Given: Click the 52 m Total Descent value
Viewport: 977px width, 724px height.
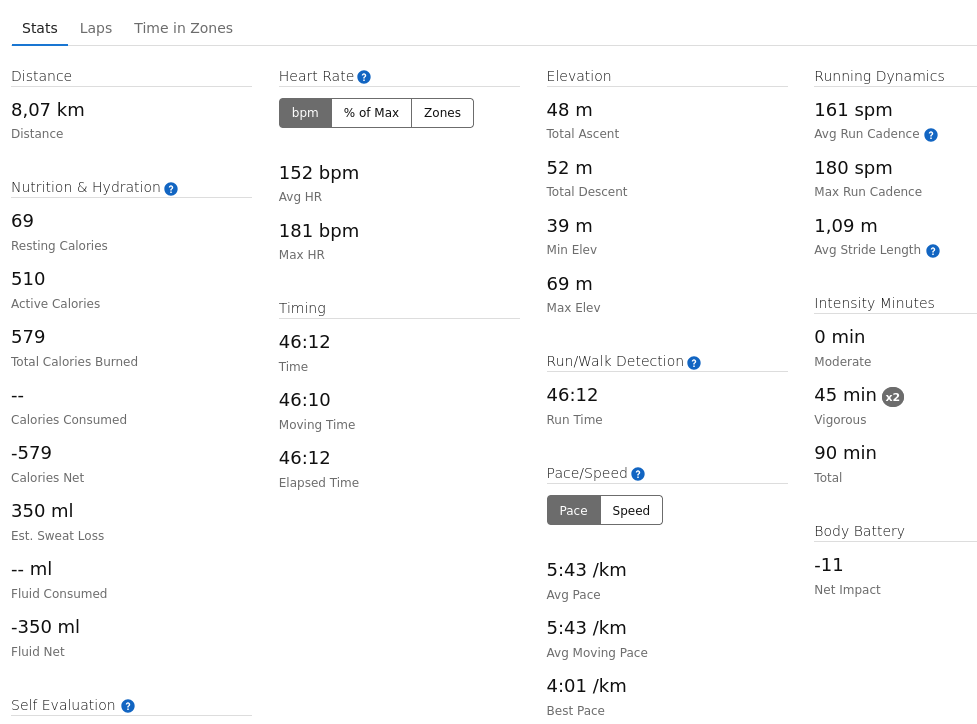Looking at the screenshot, I should pyautogui.click(x=570, y=168).
